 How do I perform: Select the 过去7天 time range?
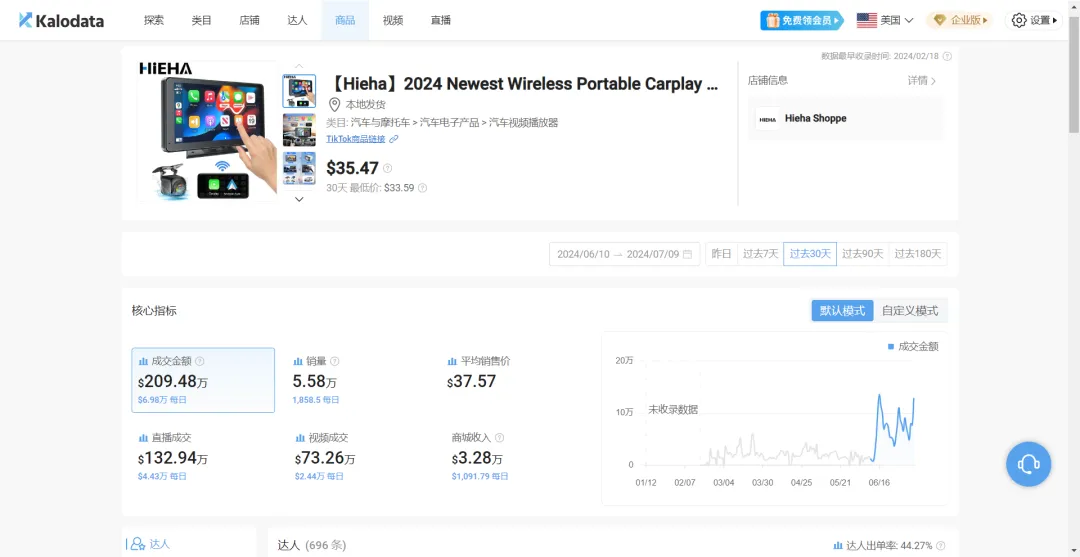pyautogui.click(x=760, y=254)
